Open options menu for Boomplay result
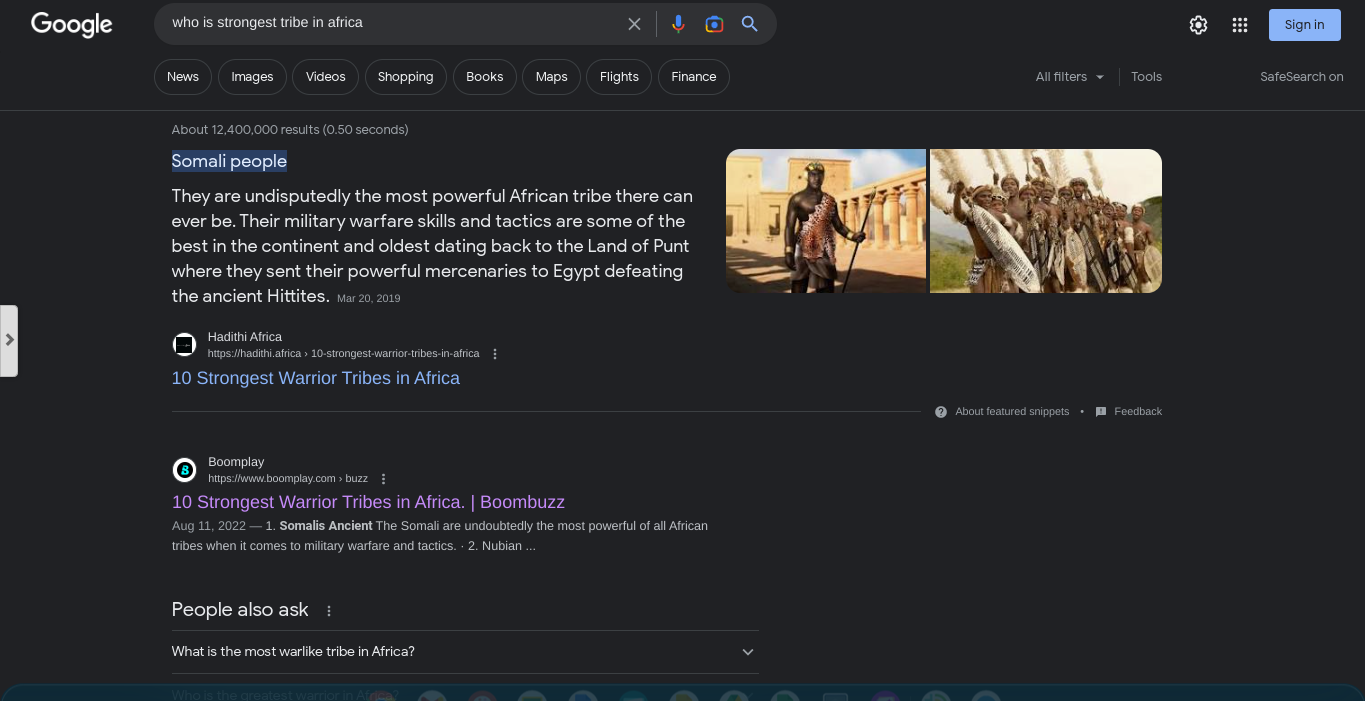 click(x=383, y=479)
